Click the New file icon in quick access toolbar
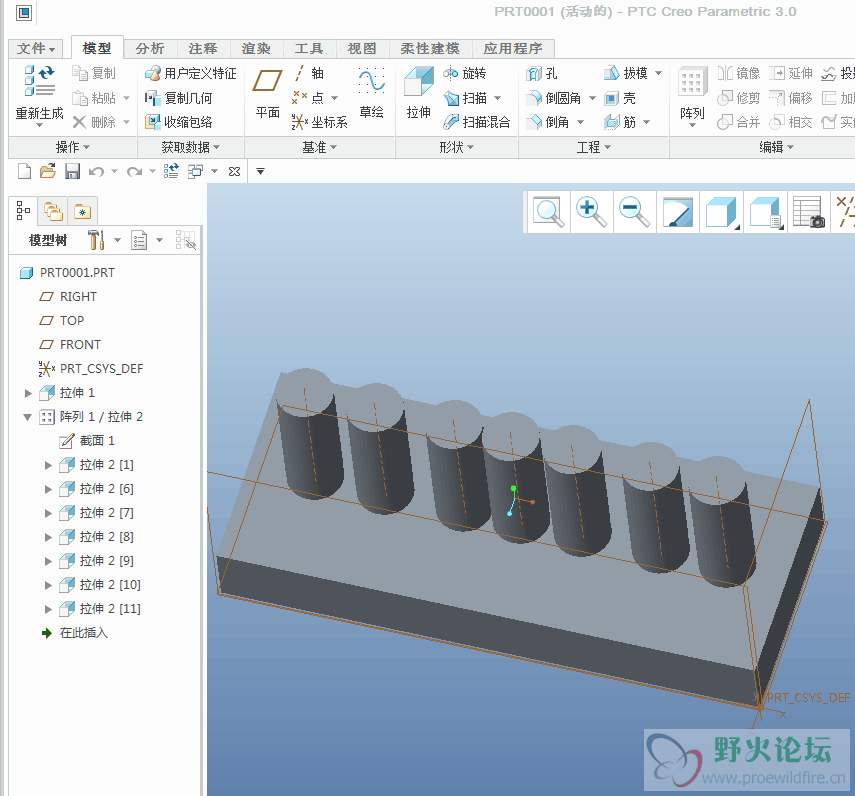This screenshot has height=796, width=855. point(25,171)
